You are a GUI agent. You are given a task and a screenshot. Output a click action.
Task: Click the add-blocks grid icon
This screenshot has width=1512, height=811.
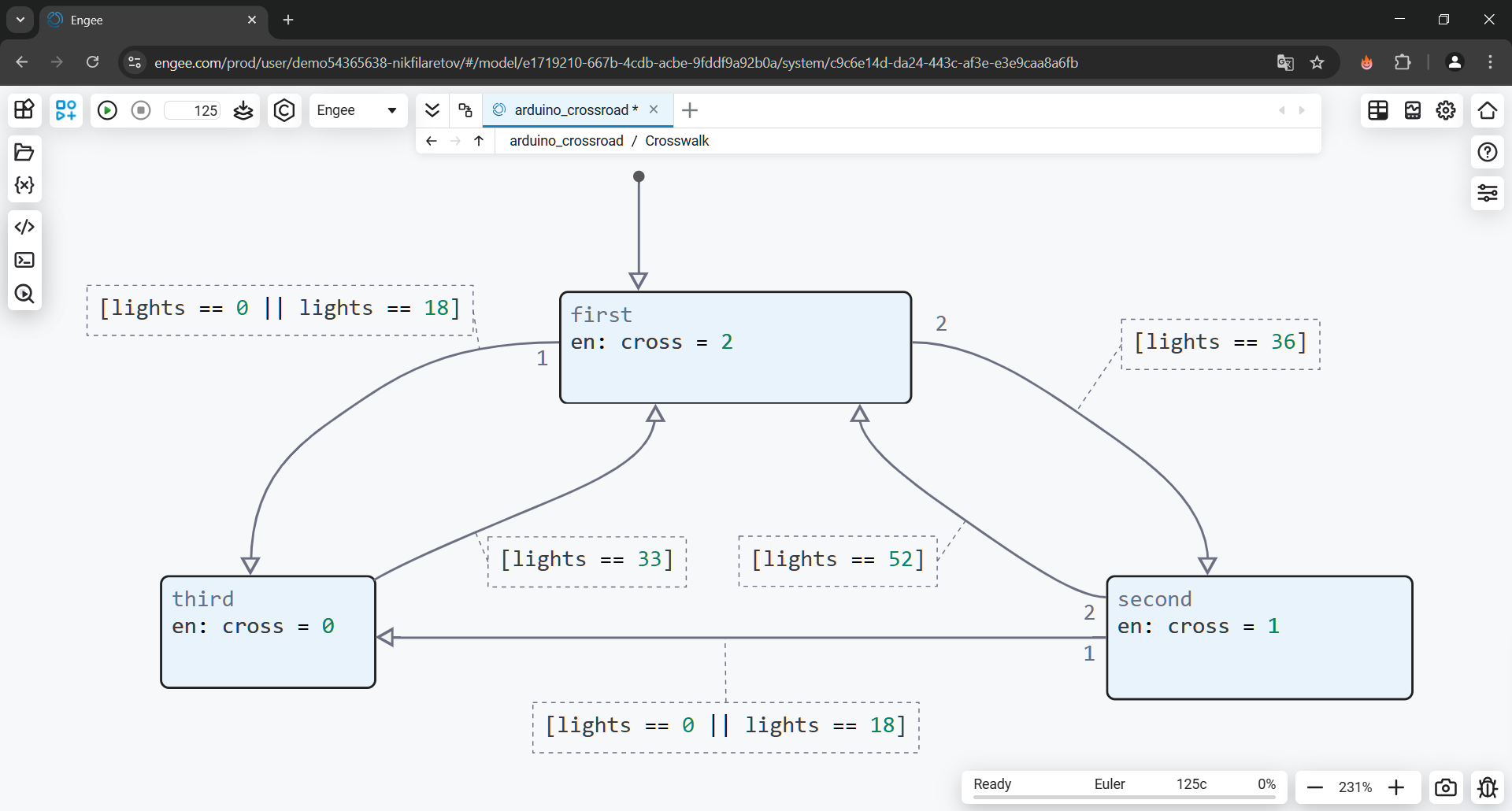[66, 109]
